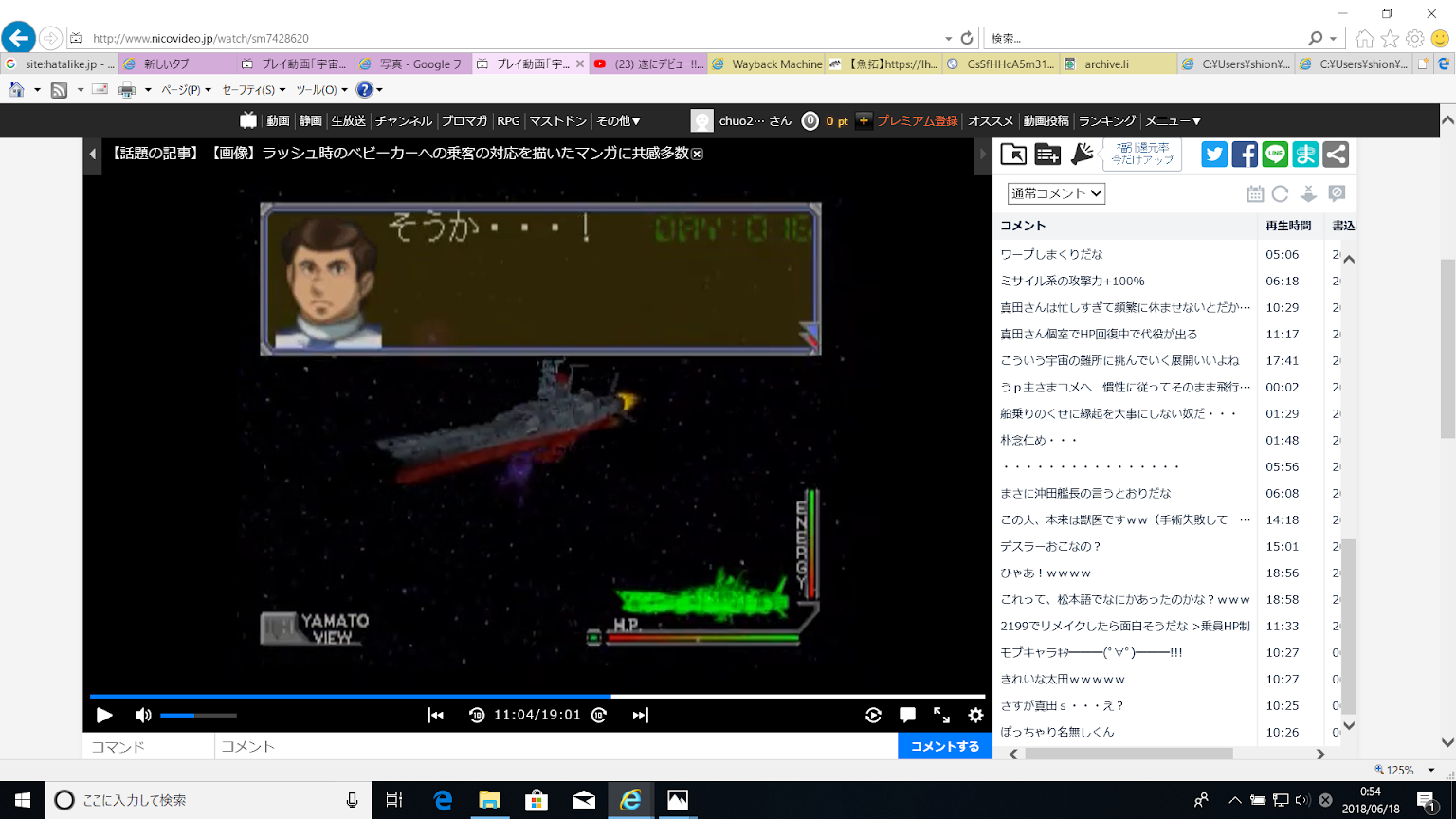
Task: Click the megaphone advertise icon
Action: pyautogui.click(x=1083, y=154)
